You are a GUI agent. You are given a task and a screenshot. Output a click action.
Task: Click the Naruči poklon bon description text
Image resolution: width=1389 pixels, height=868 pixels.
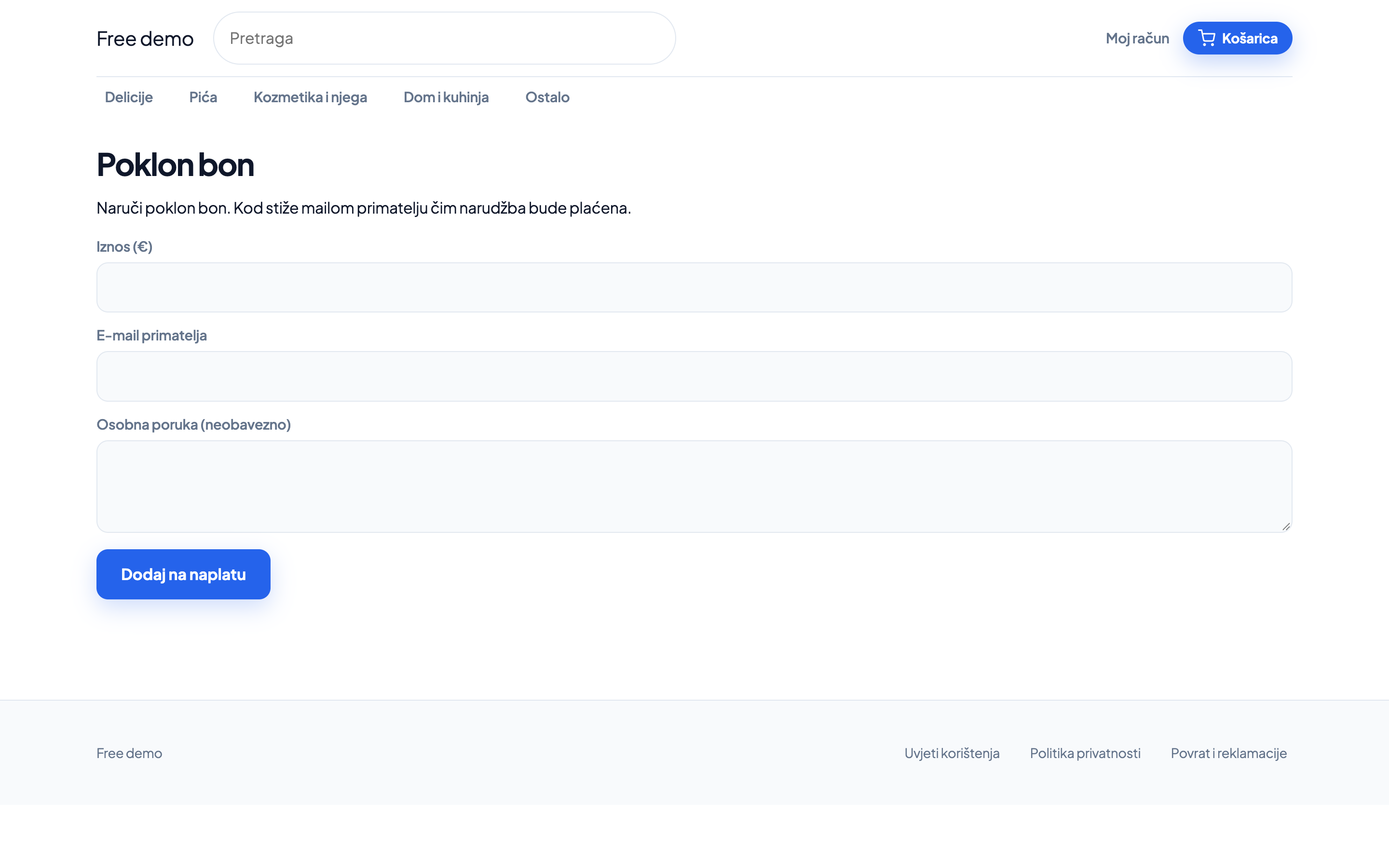click(363, 208)
